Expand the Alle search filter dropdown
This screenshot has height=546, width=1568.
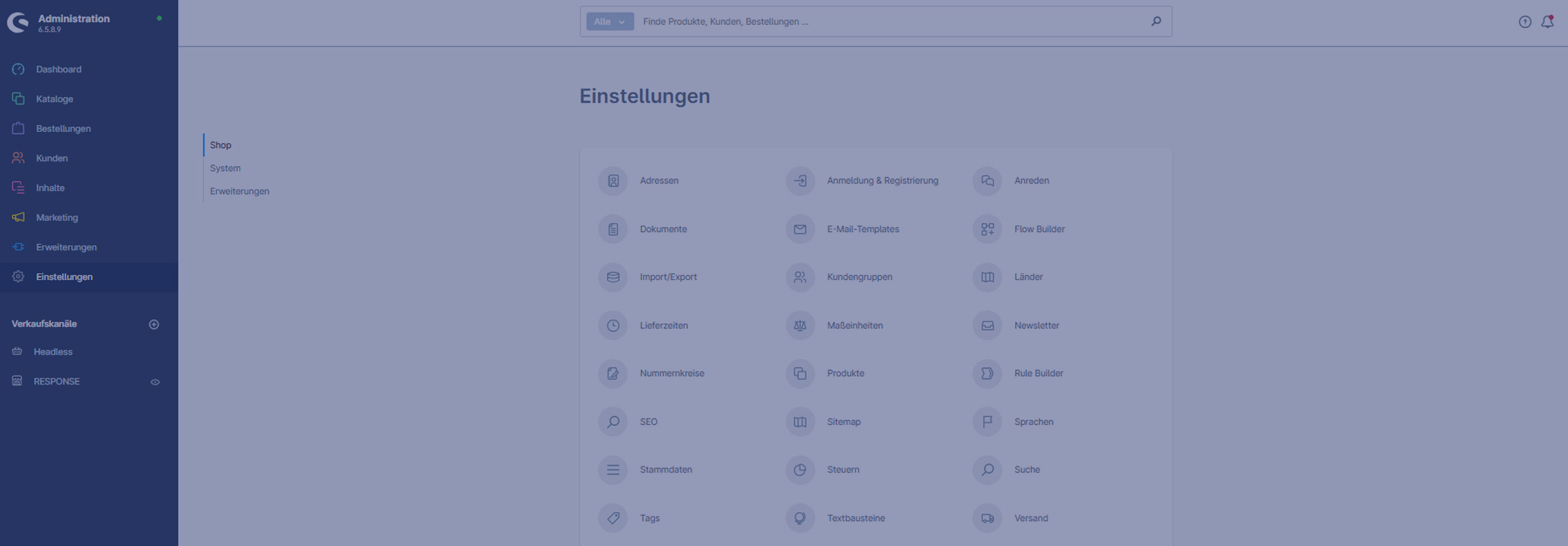coord(610,22)
